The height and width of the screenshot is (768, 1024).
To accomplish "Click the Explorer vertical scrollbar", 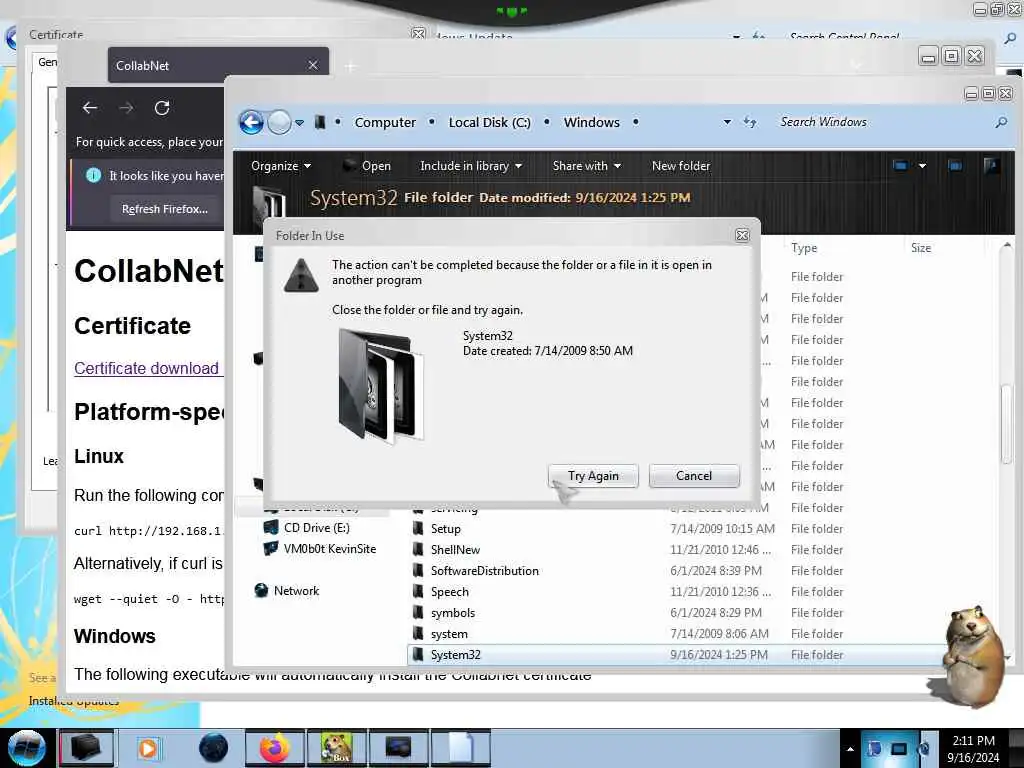I will coord(1006,424).
